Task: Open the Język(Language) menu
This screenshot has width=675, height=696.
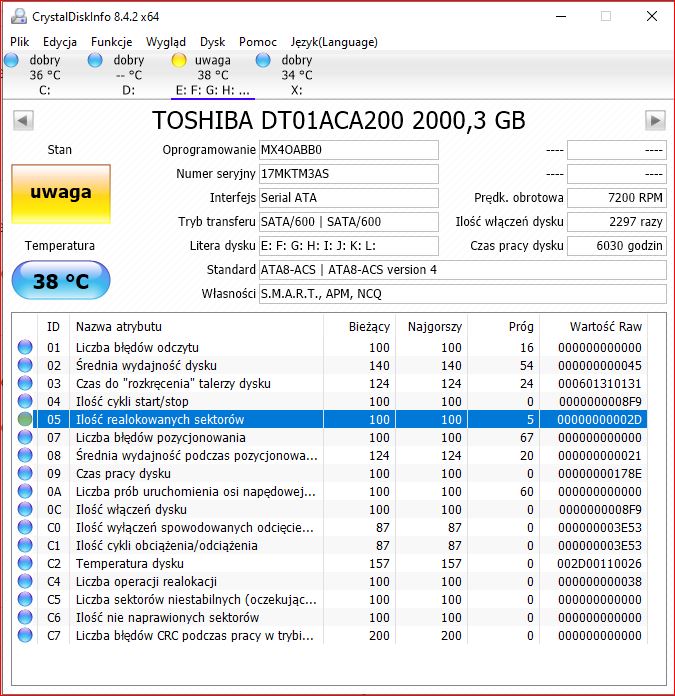Action: tap(334, 42)
